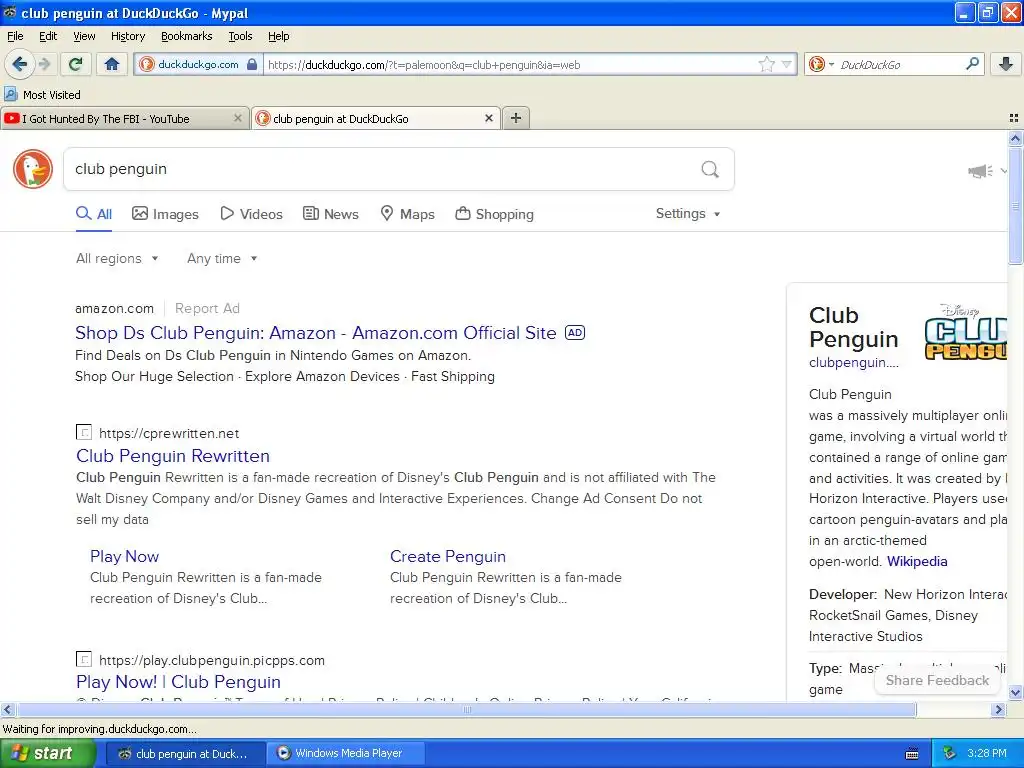Click the keyboard icon in system tray
The image size is (1024, 768).
click(x=912, y=754)
